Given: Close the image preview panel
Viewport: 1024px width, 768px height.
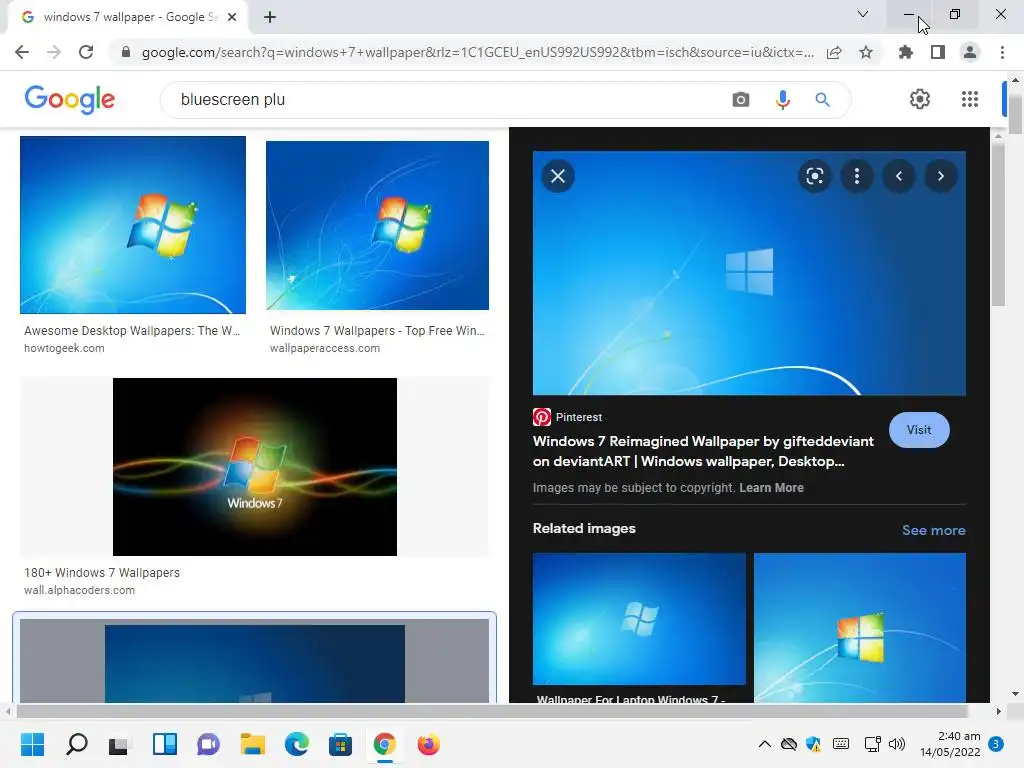Looking at the screenshot, I should [x=558, y=176].
